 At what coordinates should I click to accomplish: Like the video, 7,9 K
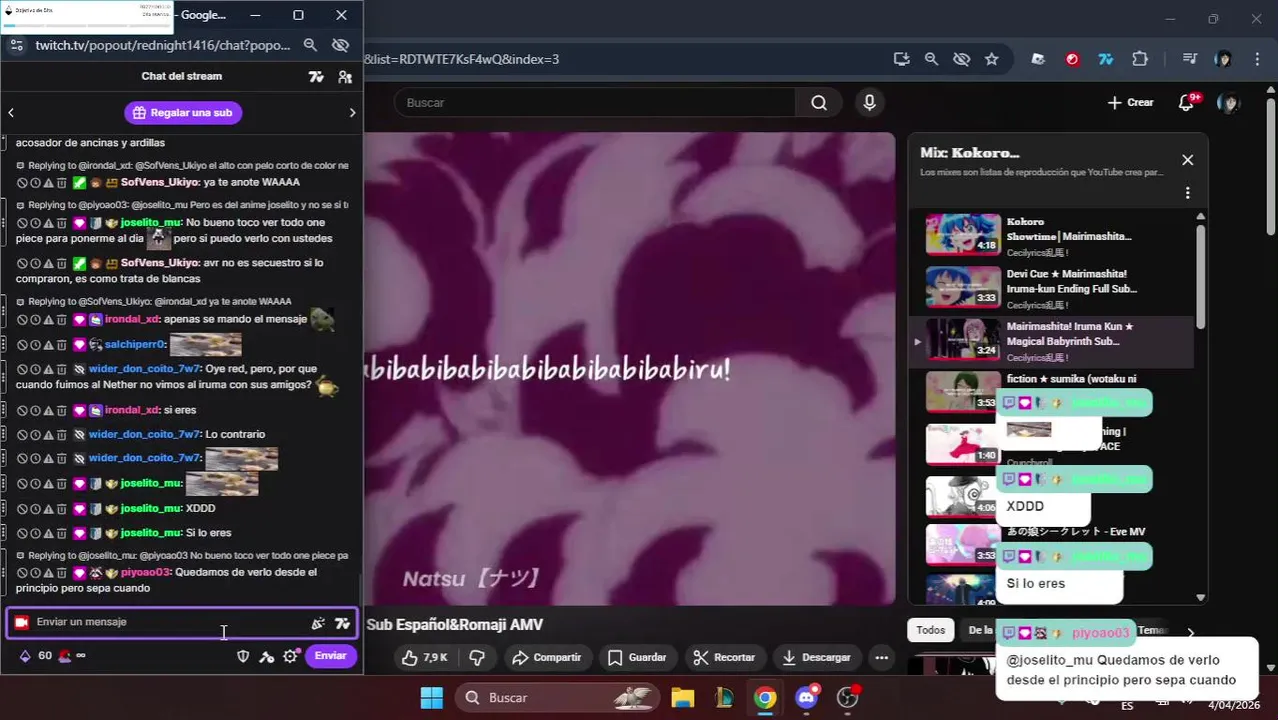coord(425,658)
